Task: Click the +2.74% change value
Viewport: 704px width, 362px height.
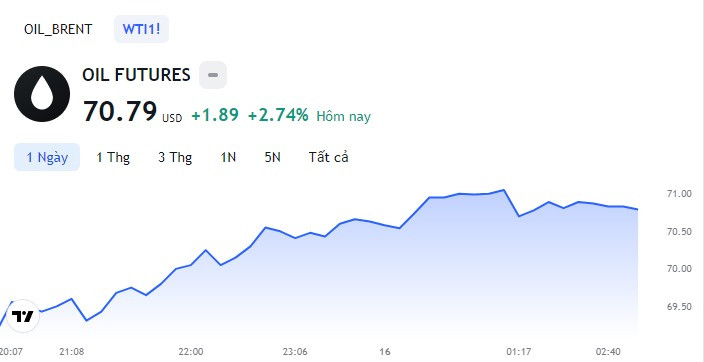Action: tap(278, 116)
